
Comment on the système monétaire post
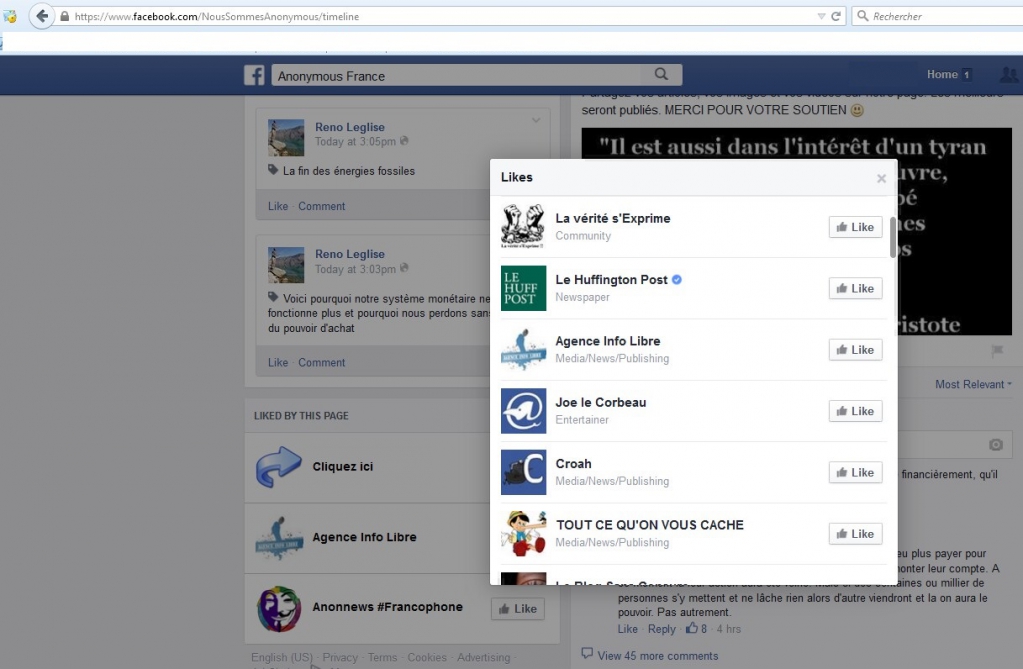coord(322,363)
